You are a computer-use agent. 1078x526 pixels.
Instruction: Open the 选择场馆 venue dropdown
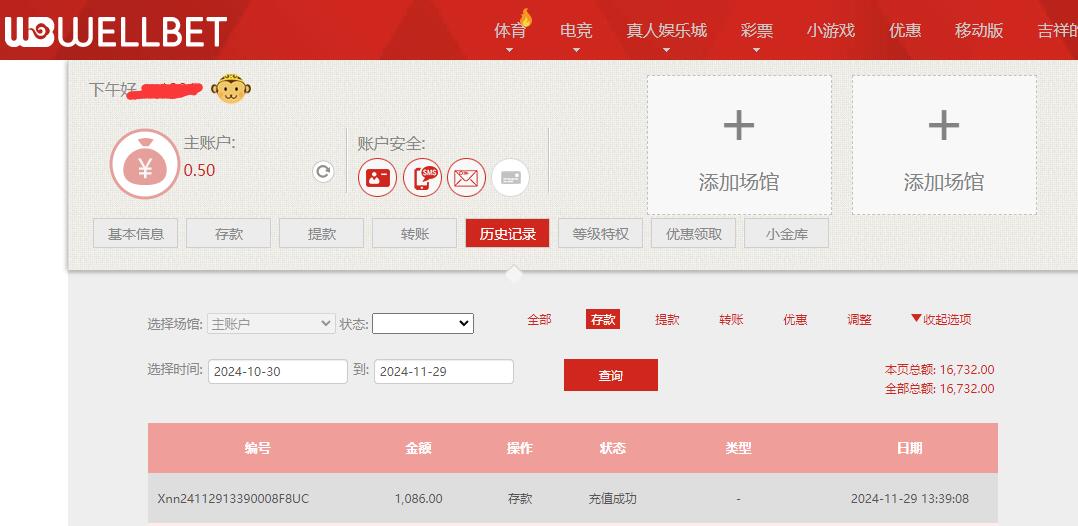[x=270, y=323]
